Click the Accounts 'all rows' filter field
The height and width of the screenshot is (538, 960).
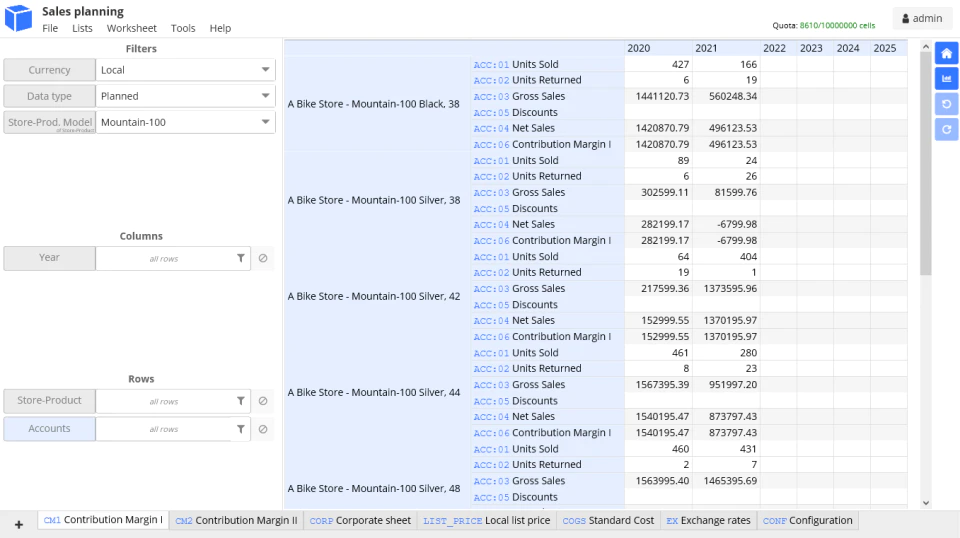click(x=163, y=429)
